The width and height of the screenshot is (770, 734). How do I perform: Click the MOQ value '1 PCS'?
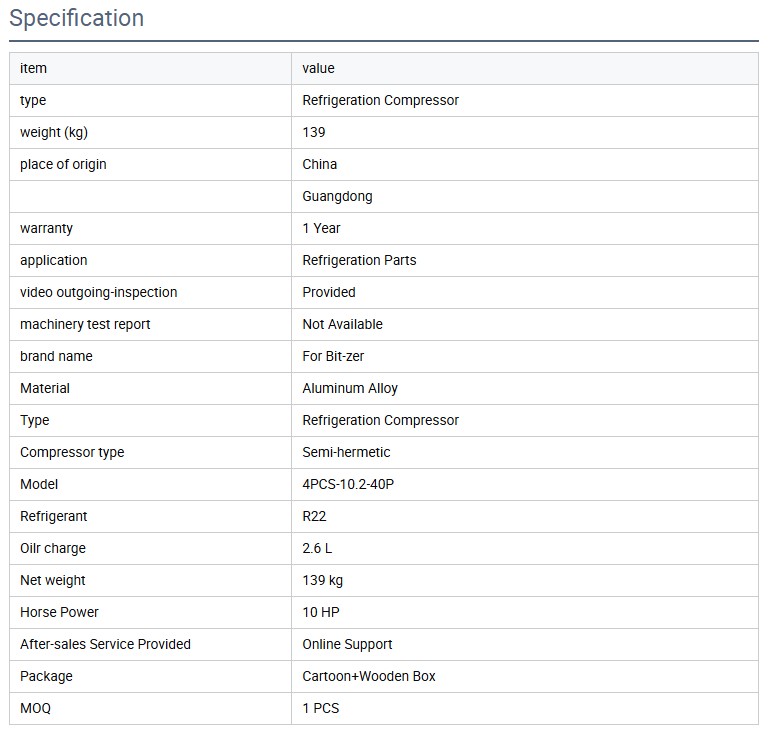320,708
